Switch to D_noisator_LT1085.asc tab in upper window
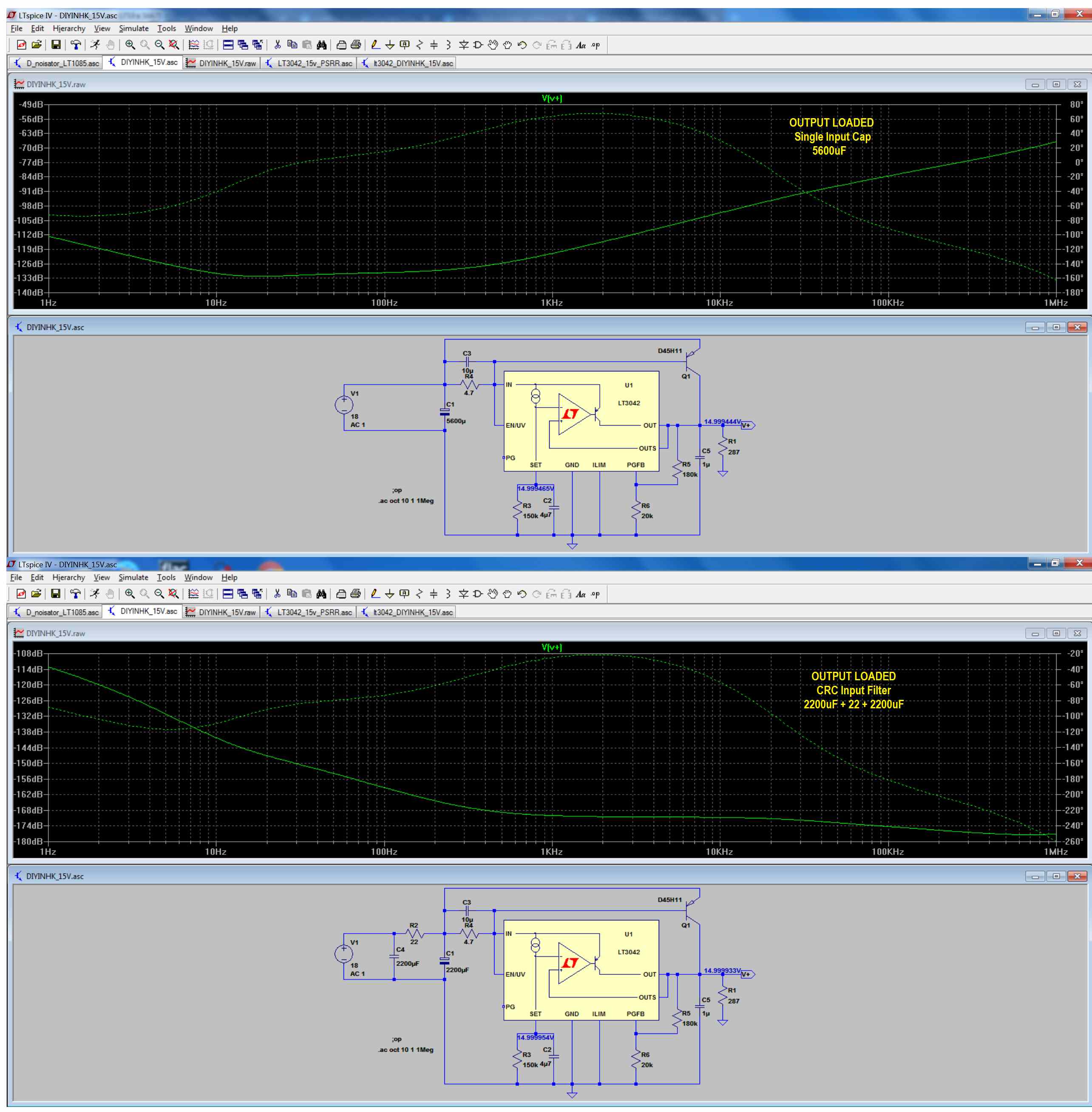The height and width of the screenshot is (1112, 1092). (x=56, y=63)
